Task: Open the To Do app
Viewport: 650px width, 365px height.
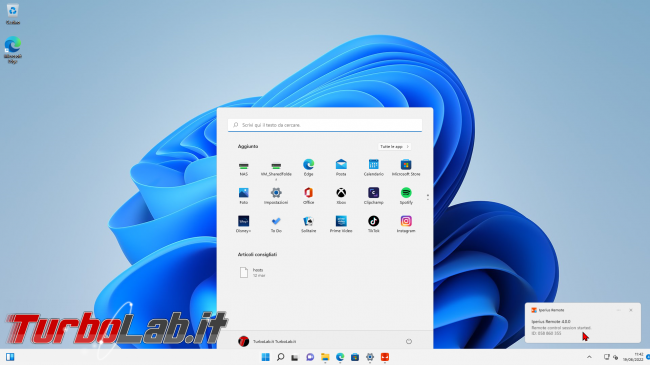Action: coord(276,224)
